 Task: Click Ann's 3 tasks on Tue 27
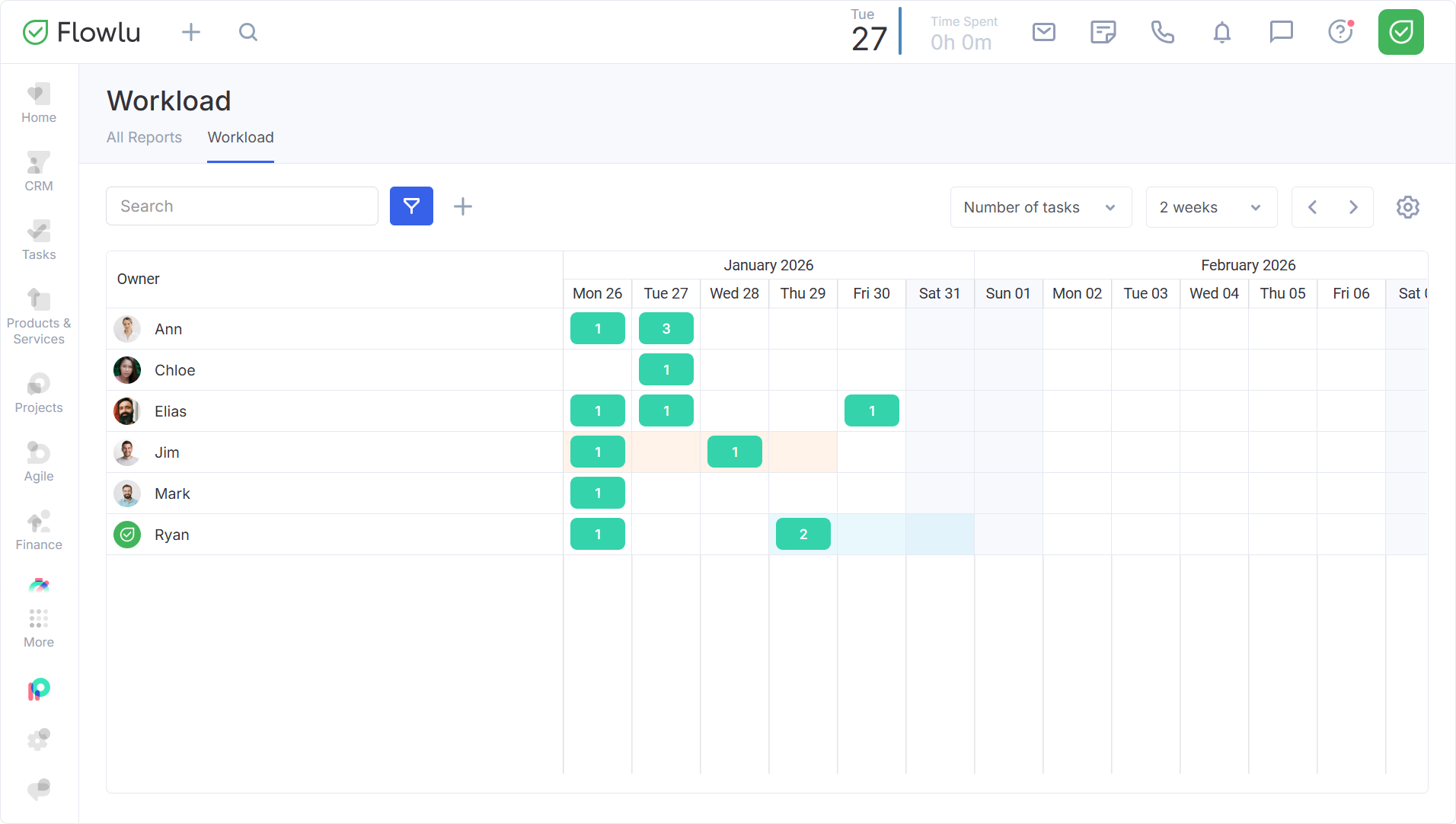666,329
